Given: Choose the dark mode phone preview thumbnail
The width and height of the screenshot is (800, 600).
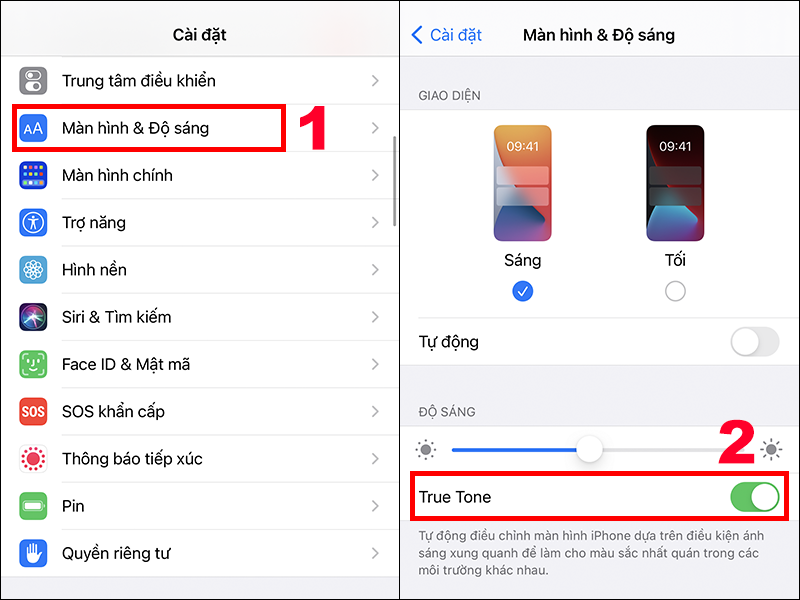Looking at the screenshot, I should click(x=675, y=183).
